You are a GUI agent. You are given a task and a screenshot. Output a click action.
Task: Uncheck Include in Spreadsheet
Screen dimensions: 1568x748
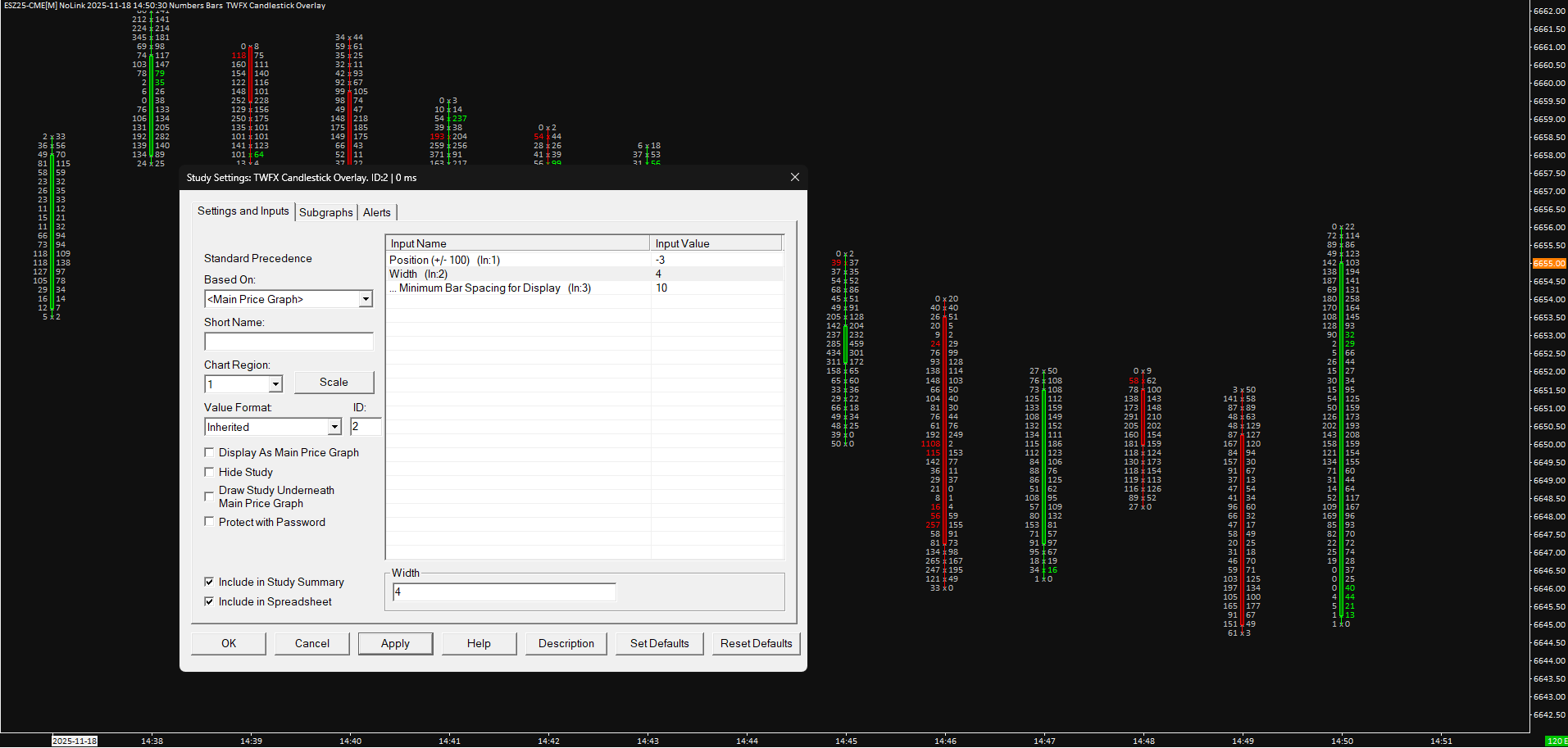(x=209, y=601)
